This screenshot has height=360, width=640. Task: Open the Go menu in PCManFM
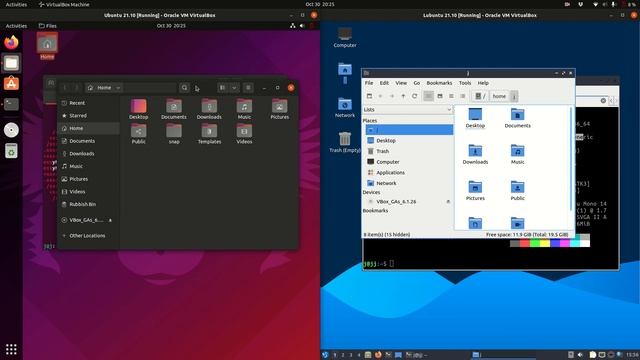coord(416,83)
